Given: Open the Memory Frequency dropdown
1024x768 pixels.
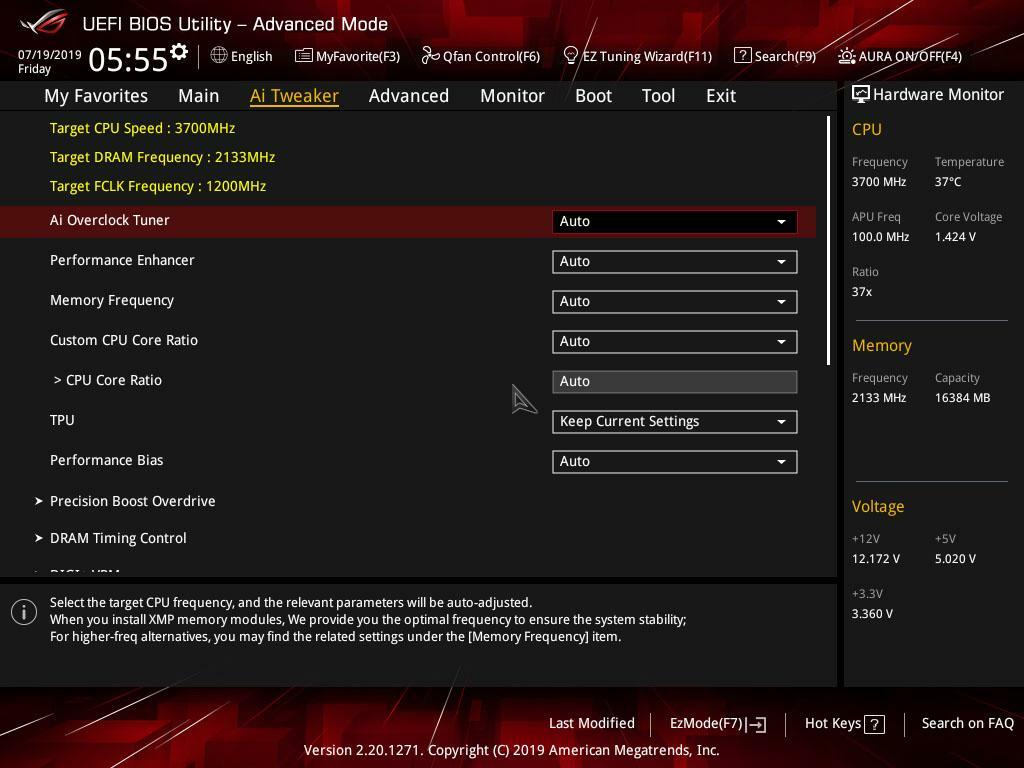Looking at the screenshot, I should [675, 302].
